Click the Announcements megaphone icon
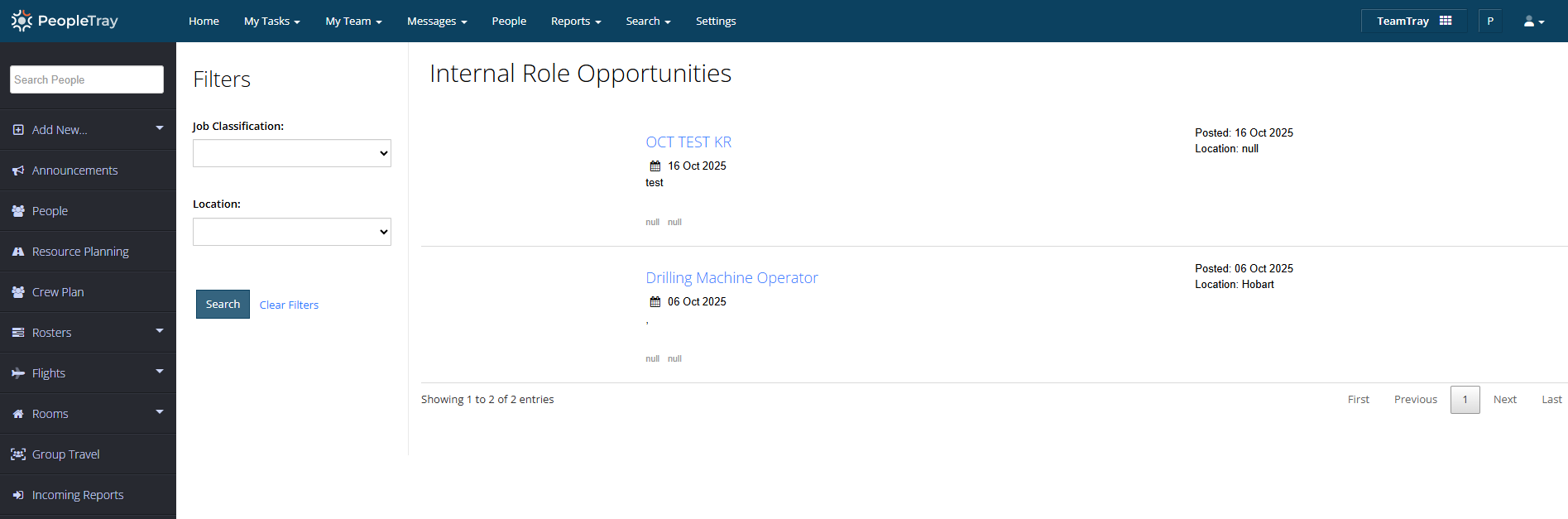 point(18,171)
